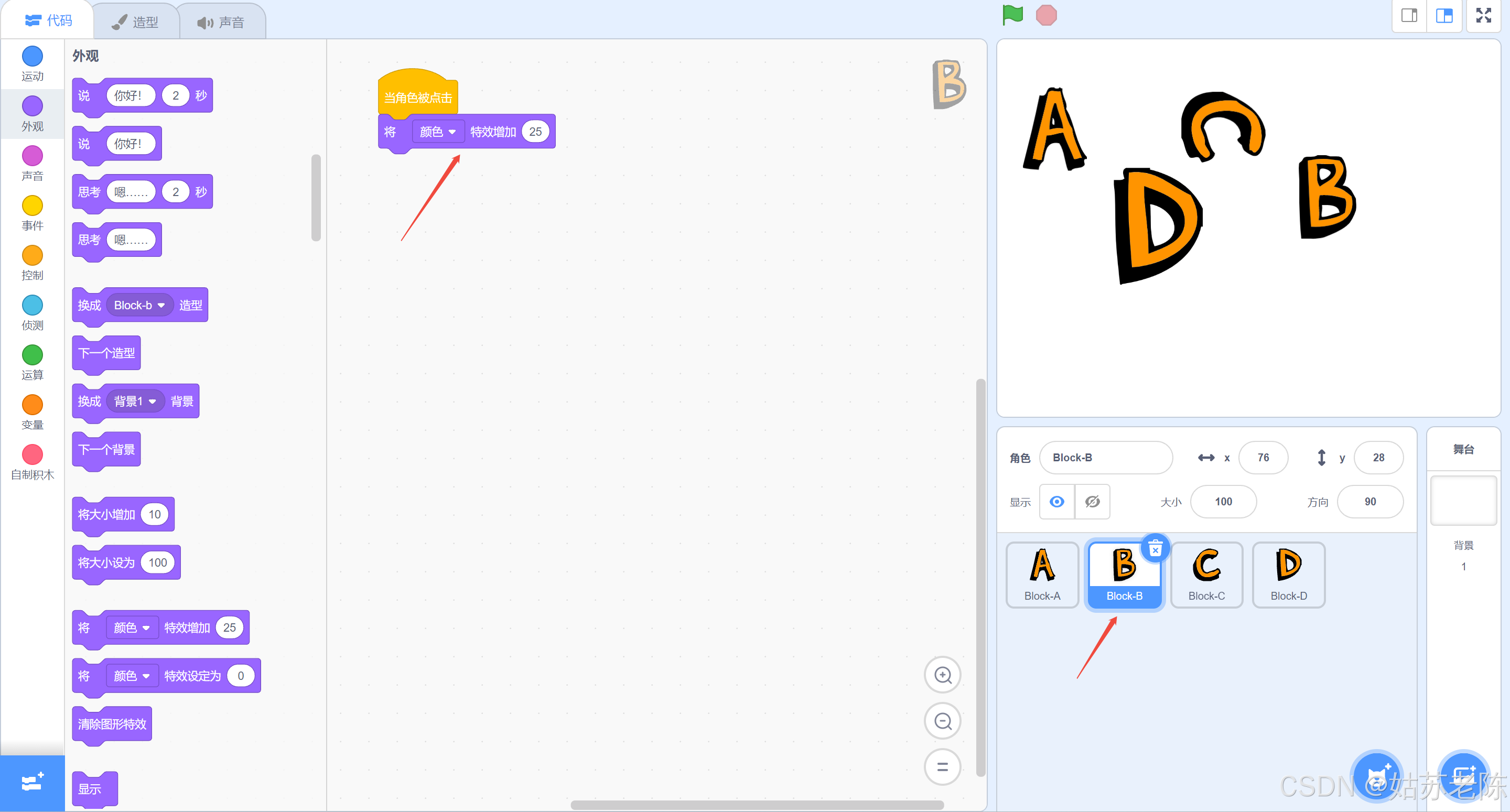Reset workspace zoom with the equals icon
Screen dimensions: 1510x812
click(x=942, y=766)
